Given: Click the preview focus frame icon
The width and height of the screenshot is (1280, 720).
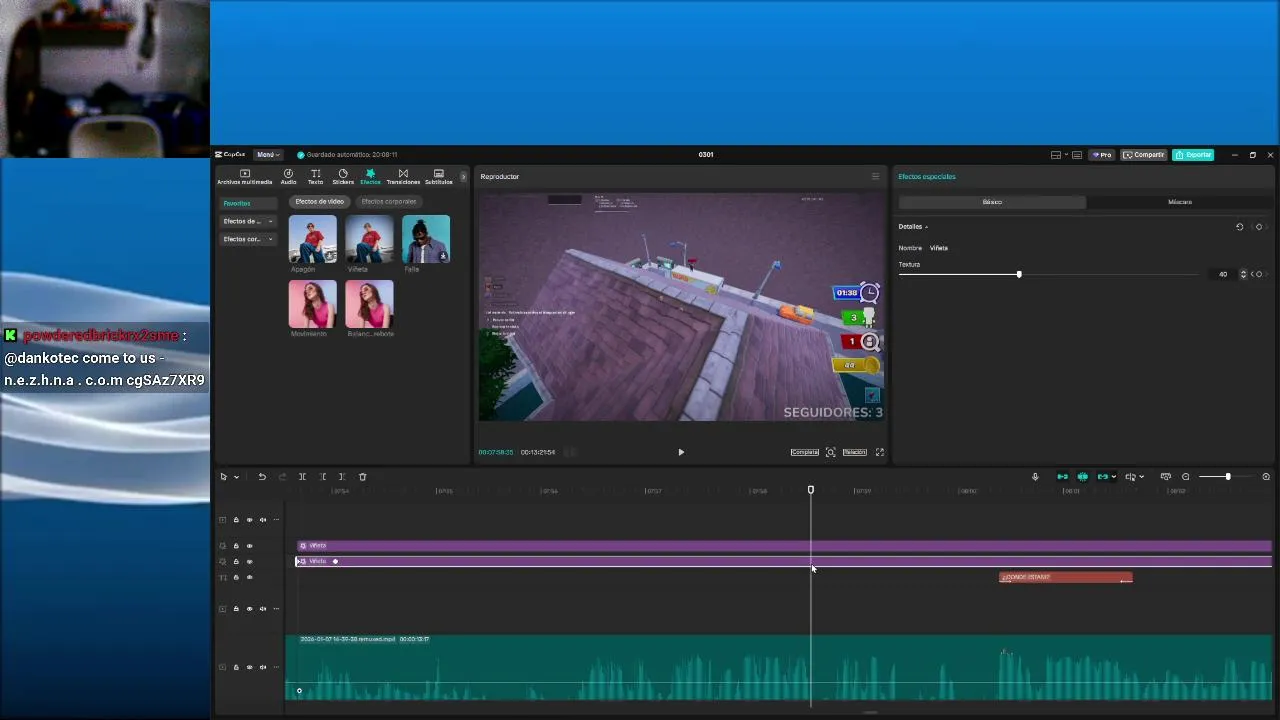Looking at the screenshot, I should [x=830, y=452].
